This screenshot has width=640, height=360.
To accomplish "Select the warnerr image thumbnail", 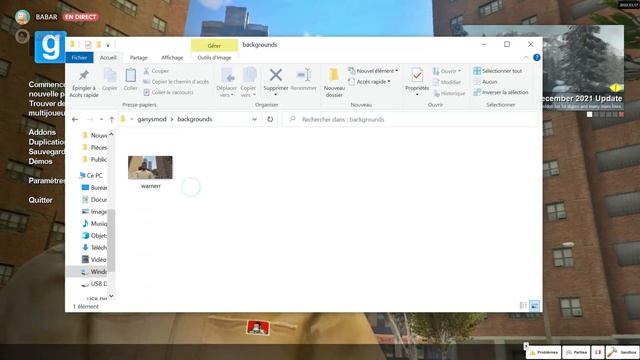I will [x=150, y=167].
